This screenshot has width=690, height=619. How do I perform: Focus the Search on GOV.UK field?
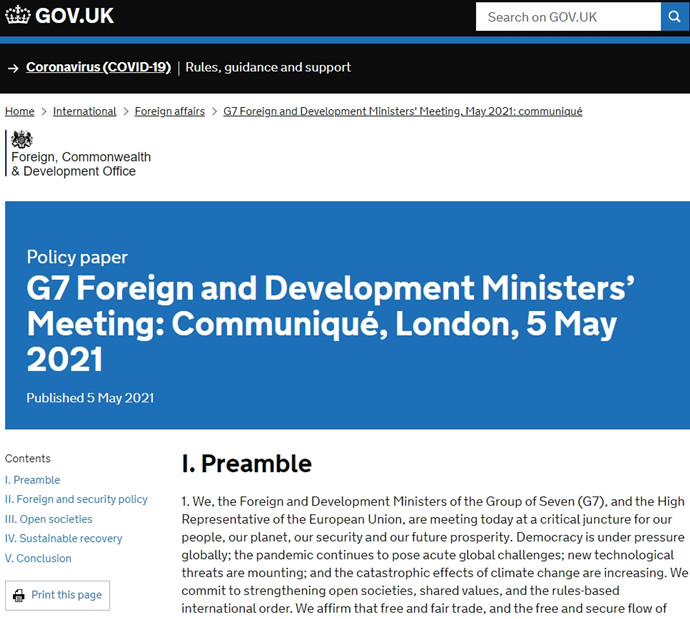[568, 17]
